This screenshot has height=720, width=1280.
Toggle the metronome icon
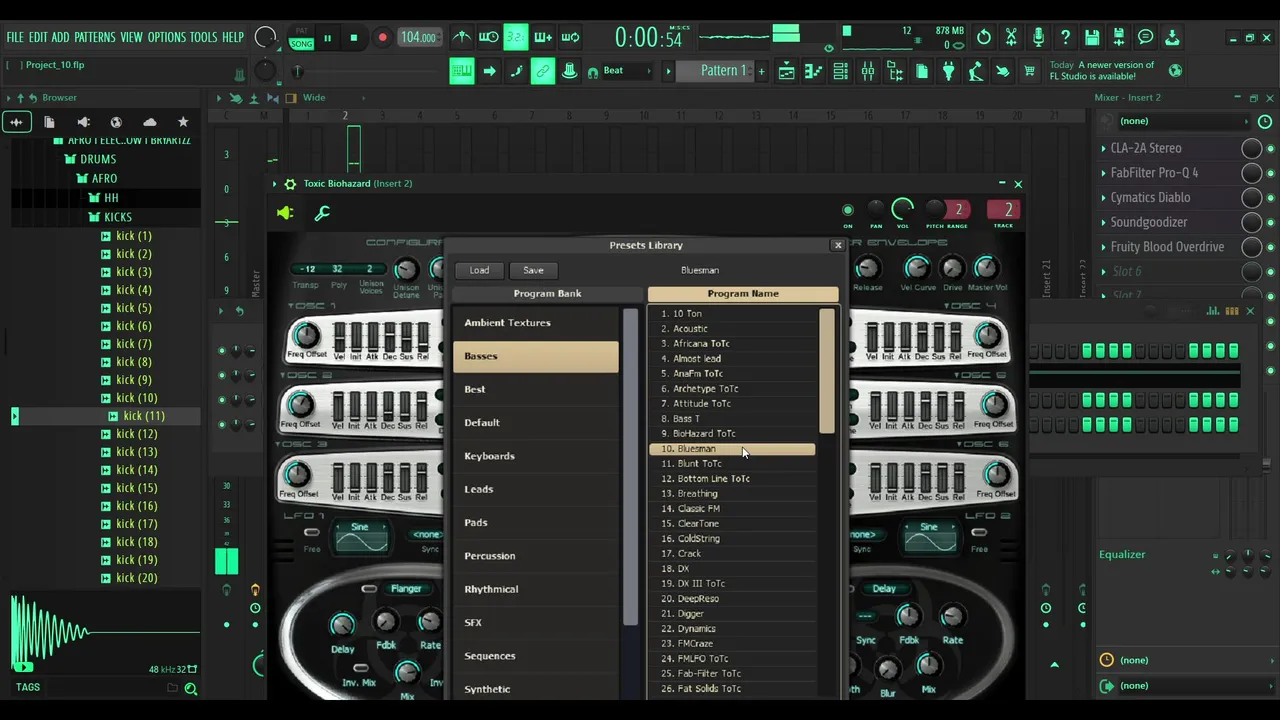click(462, 38)
